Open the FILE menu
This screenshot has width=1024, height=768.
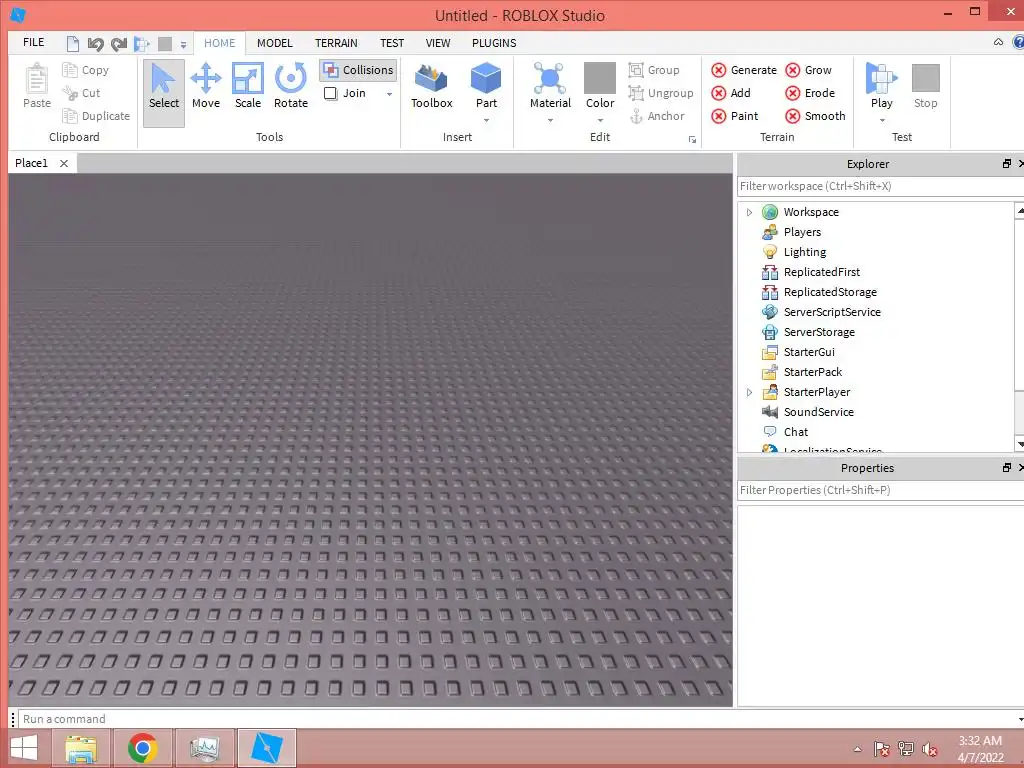click(x=33, y=42)
